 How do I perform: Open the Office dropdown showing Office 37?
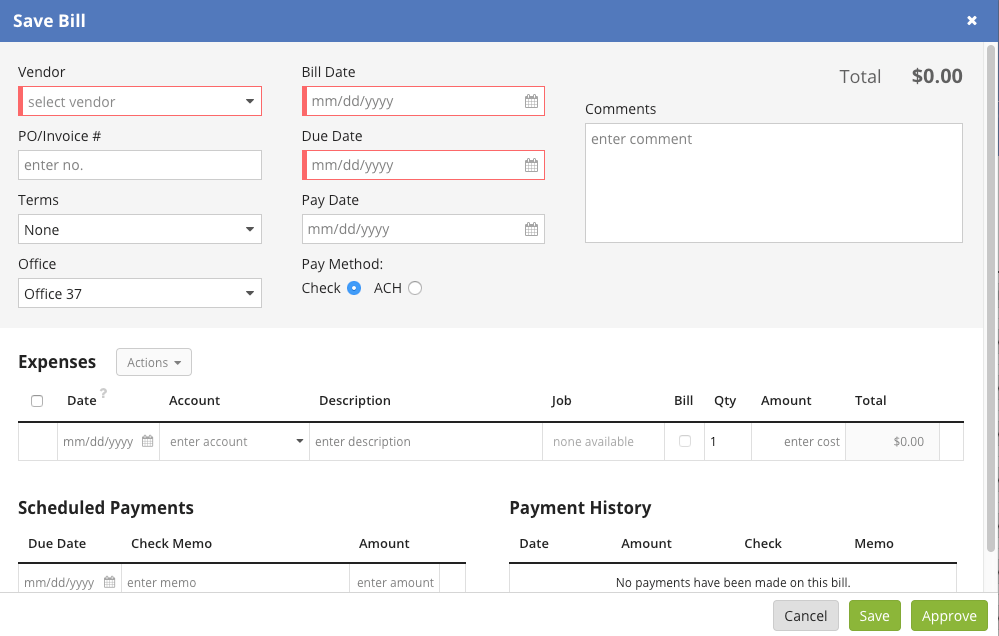140,293
